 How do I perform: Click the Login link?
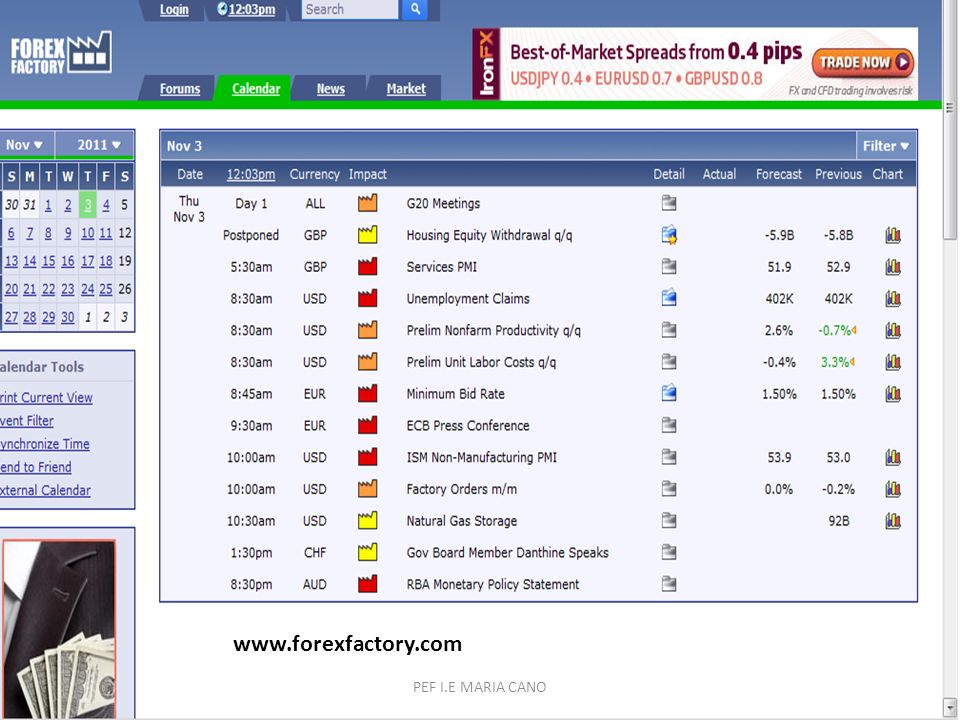coord(174,10)
